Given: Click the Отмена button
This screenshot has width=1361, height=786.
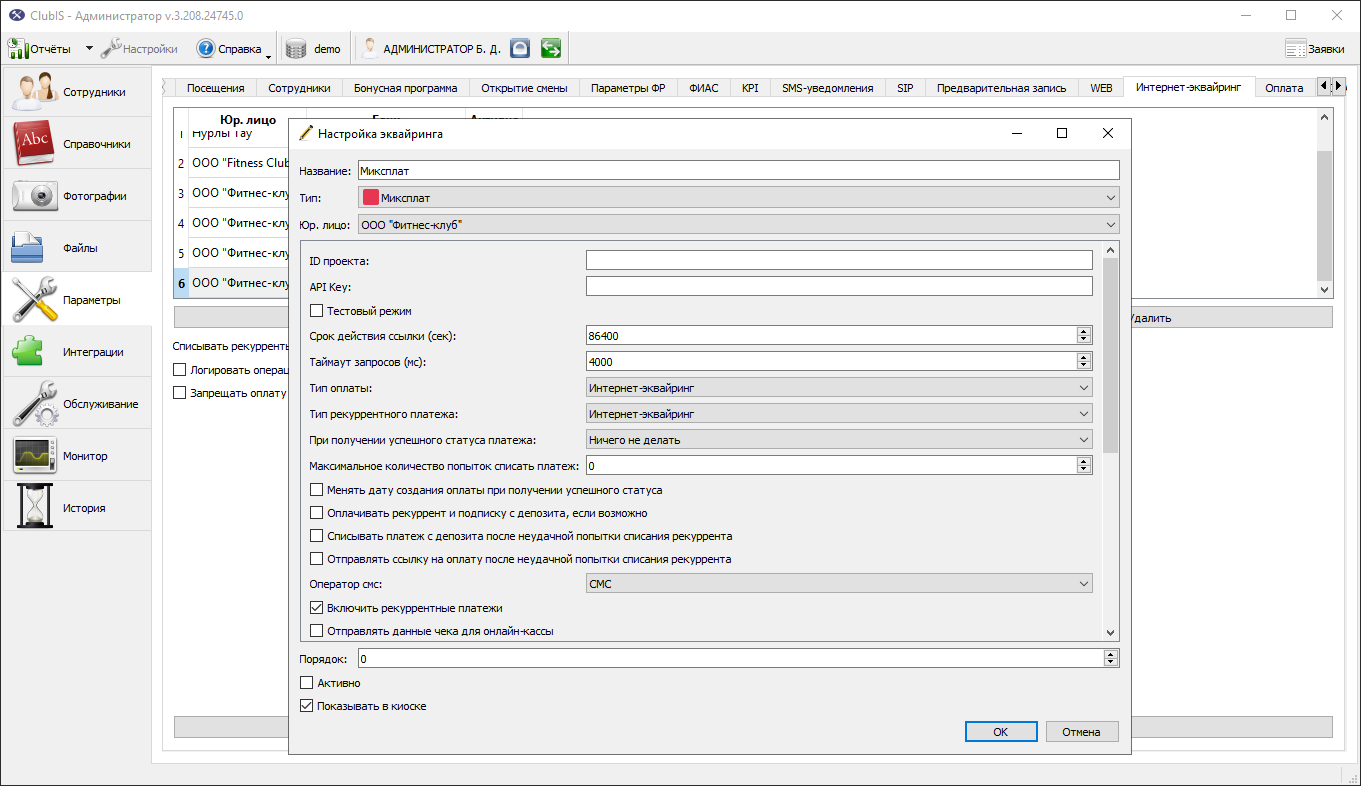Looking at the screenshot, I should [1082, 732].
